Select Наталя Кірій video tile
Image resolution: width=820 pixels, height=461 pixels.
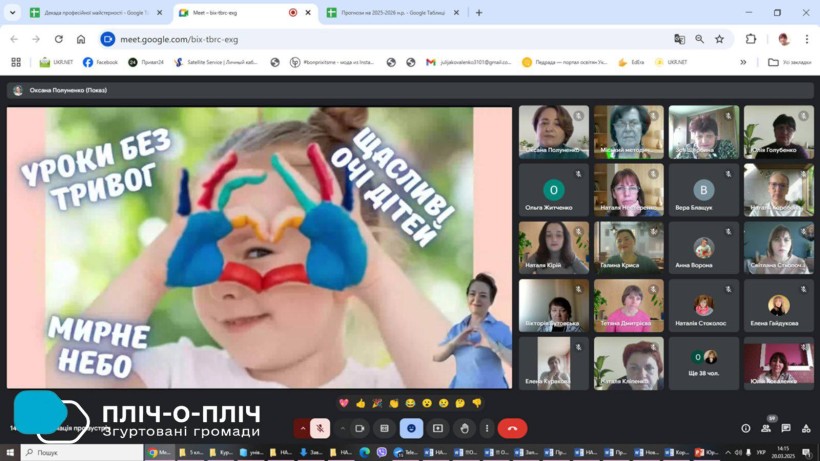click(x=554, y=248)
